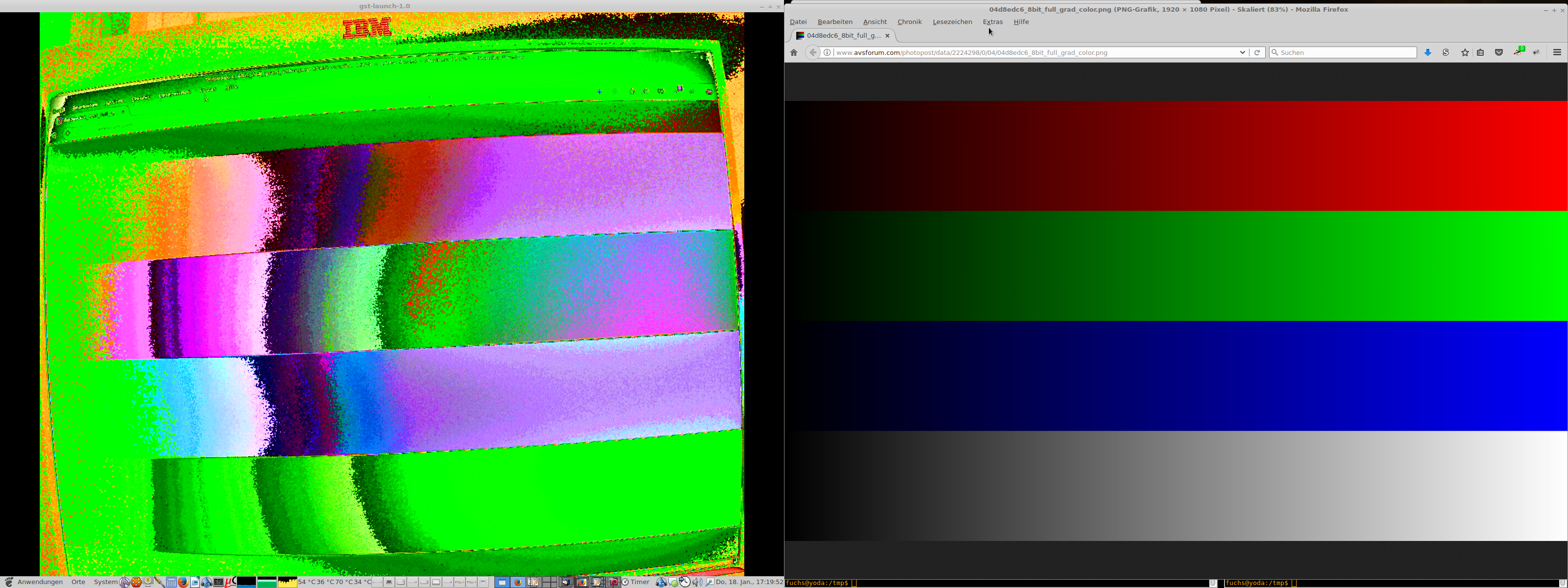Open the Lesezeichen menu
The width and height of the screenshot is (1568, 588).
pyautogui.click(x=952, y=22)
